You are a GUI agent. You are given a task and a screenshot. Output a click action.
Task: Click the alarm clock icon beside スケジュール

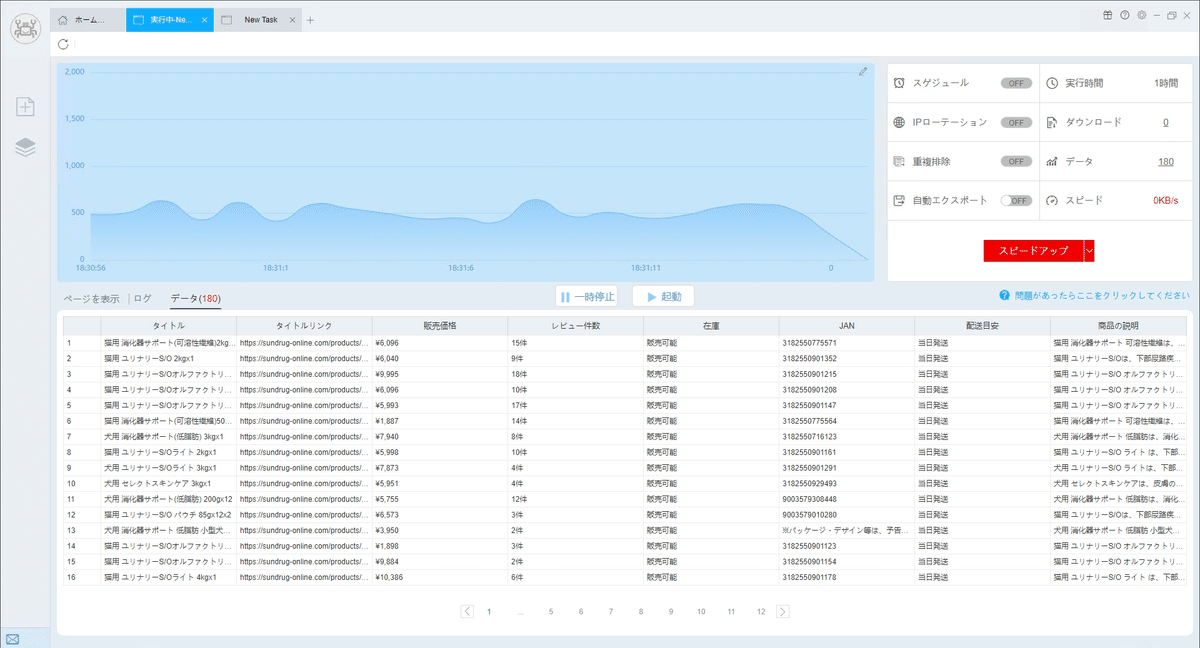pyautogui.click(x=900, y=83)
